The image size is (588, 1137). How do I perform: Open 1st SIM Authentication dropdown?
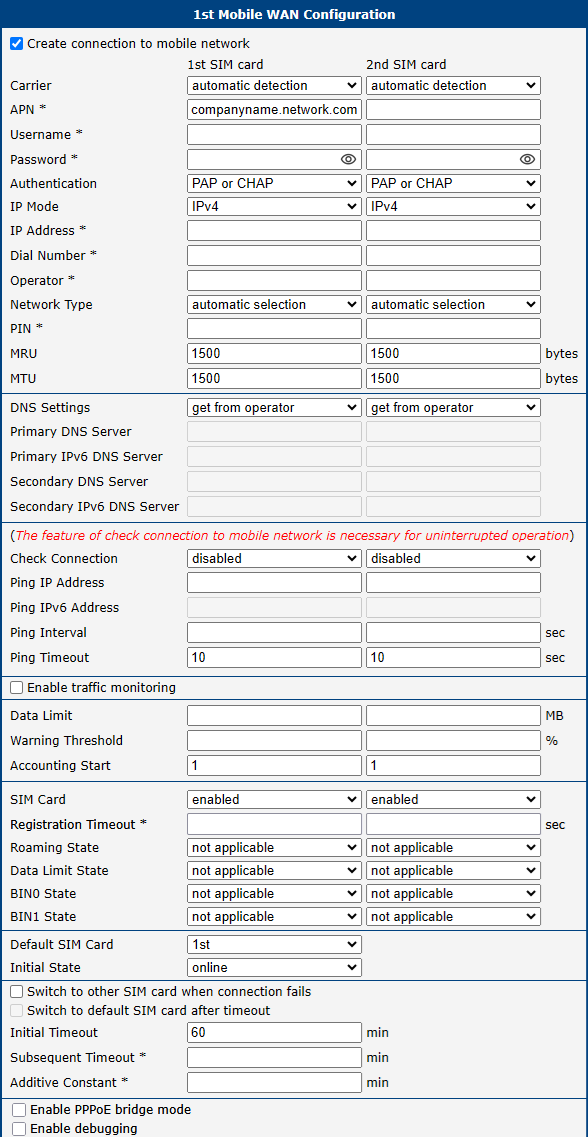pos(274,183)
